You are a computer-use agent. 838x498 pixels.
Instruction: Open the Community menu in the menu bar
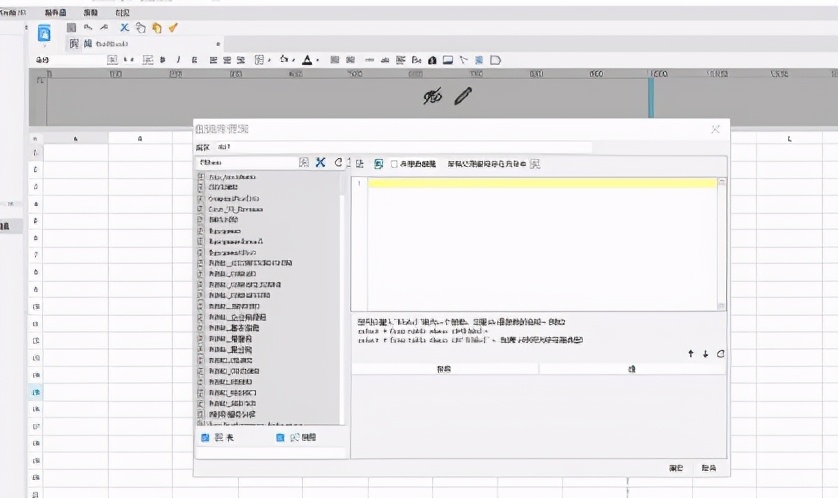click(122, 12)
